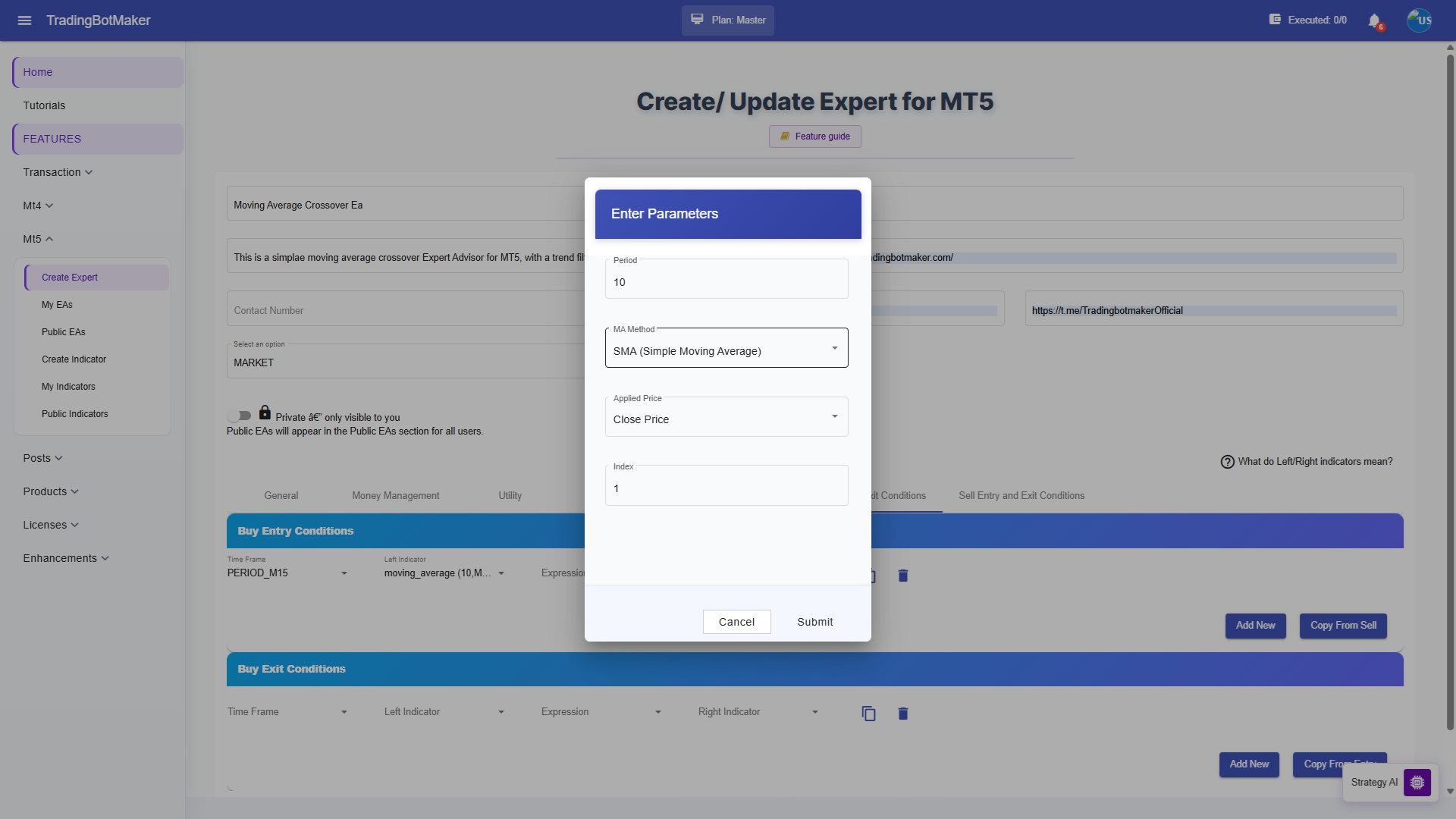Screen dimensions: 1456x819
Task: Delete the Buy Exit condition row
Action: pyautogui.click(x=902, y=714)
